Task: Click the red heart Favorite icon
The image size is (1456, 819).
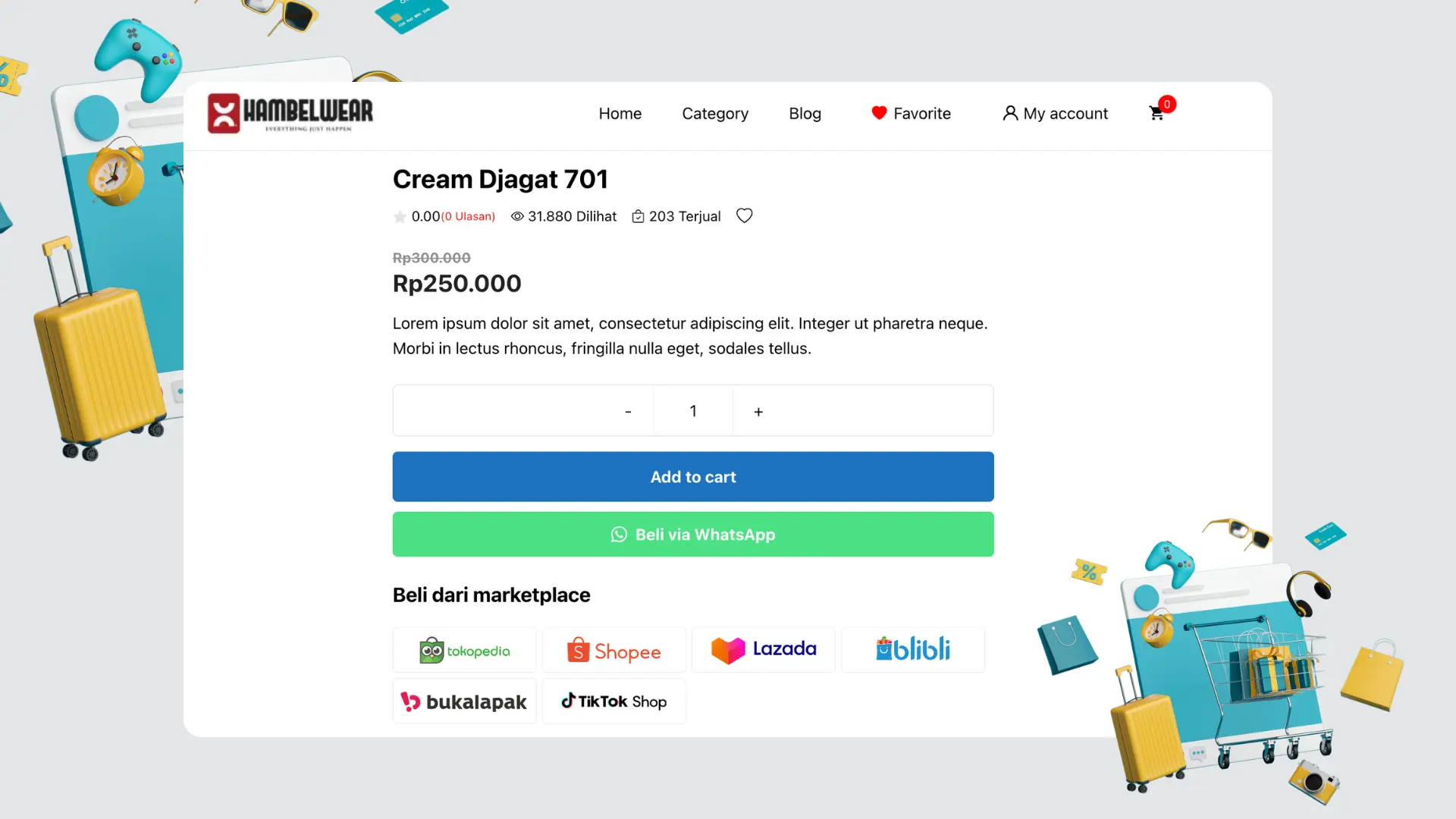Action: pyautogui.click(x=879, y=113)
